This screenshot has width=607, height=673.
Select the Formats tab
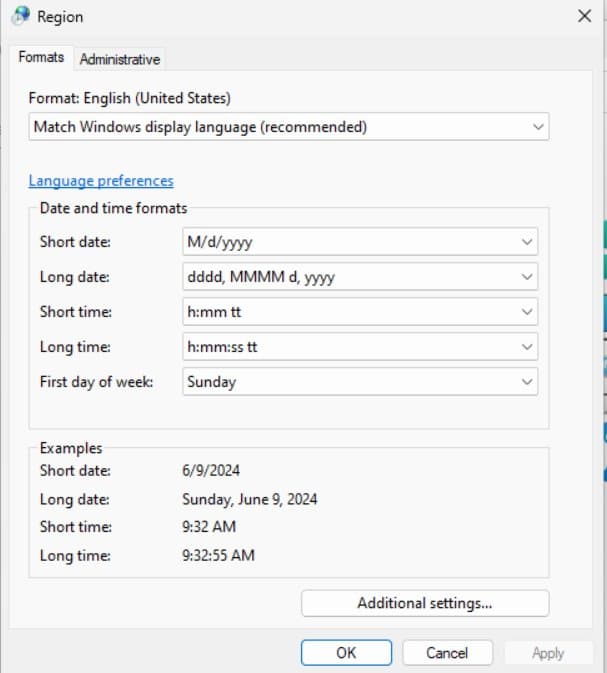tap(41, 57)
